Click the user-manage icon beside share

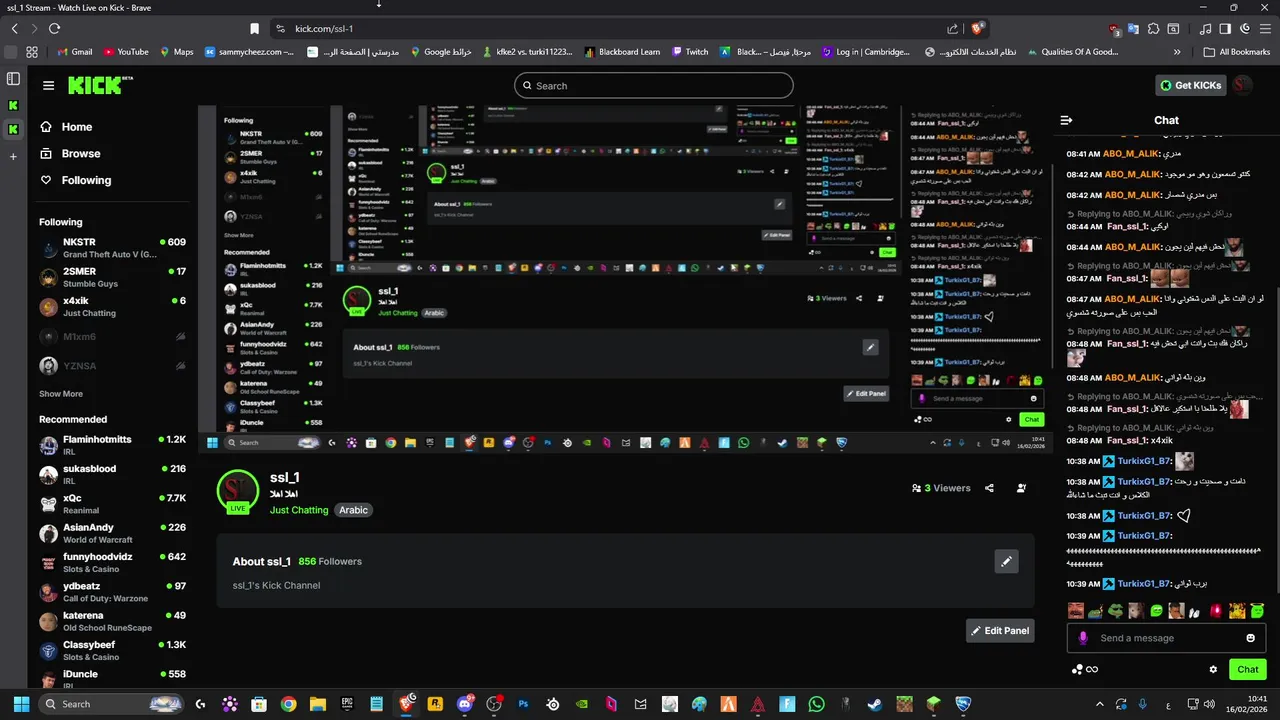tap(1021, 488)
